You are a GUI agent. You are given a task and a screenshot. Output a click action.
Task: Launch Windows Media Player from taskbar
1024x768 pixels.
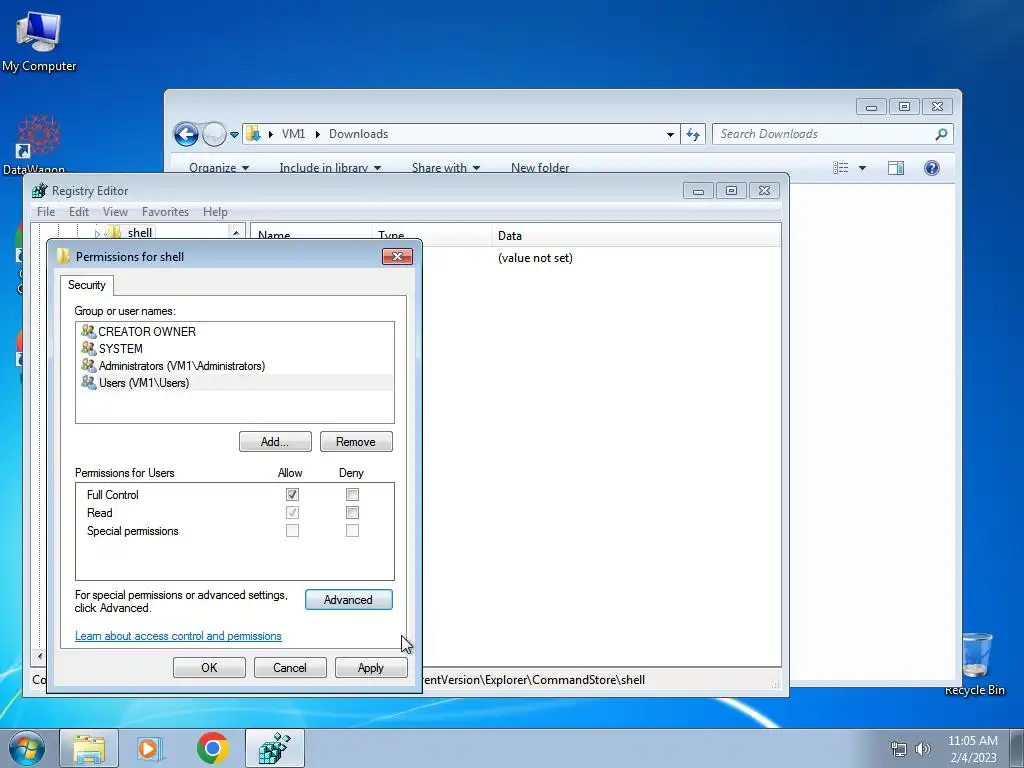coord(150,748)
